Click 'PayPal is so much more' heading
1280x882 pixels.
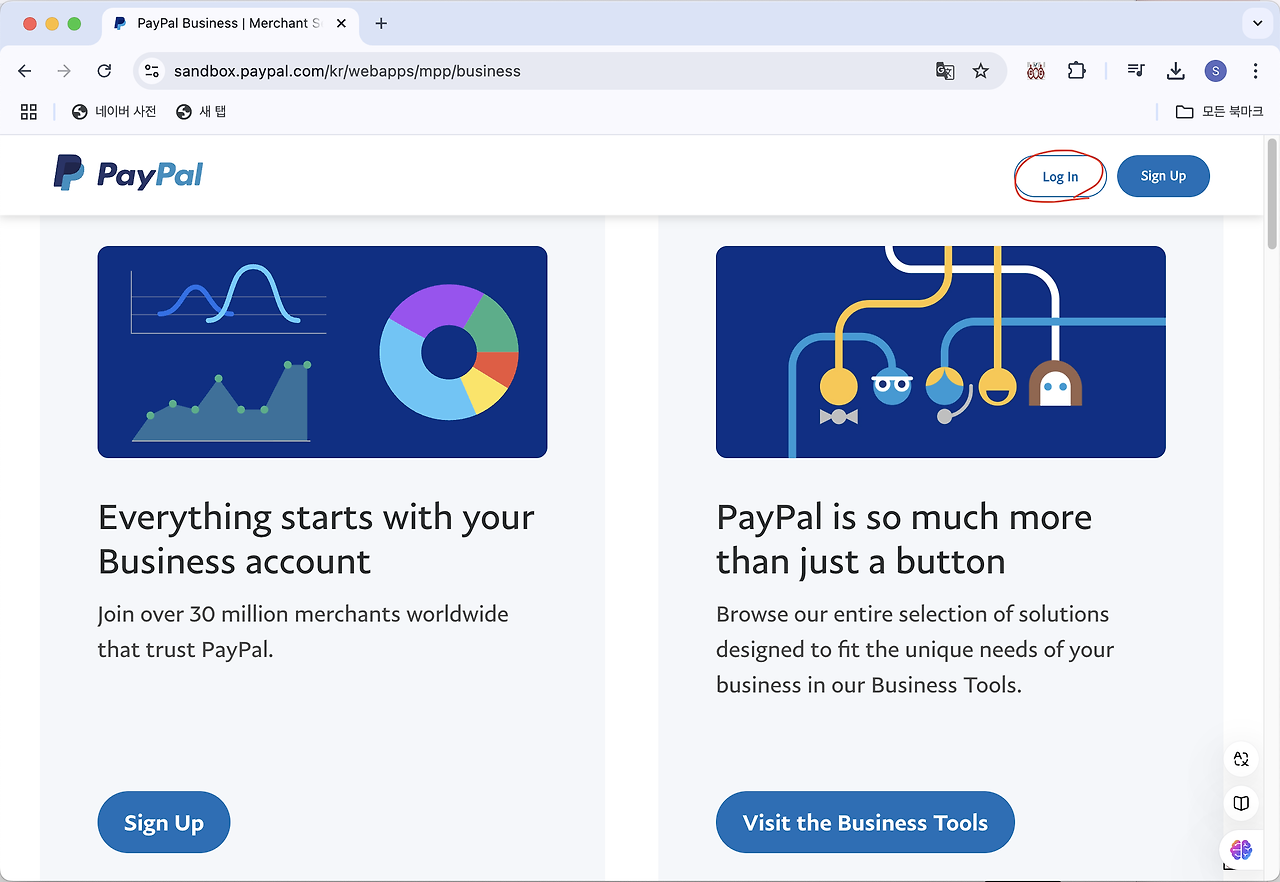[904, 539]
